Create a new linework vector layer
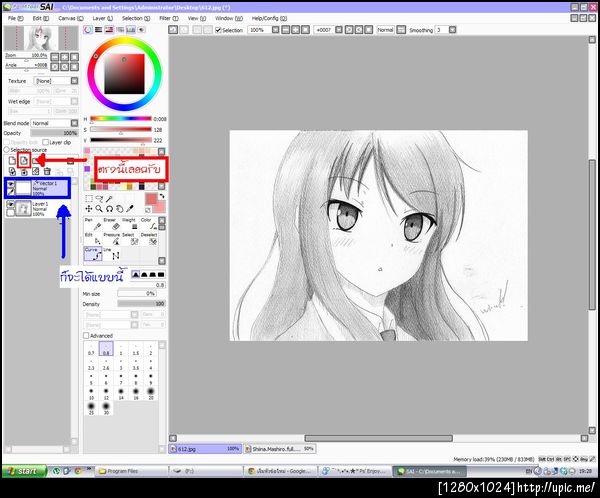Screen dimensions: 600x498 point(24,160)
